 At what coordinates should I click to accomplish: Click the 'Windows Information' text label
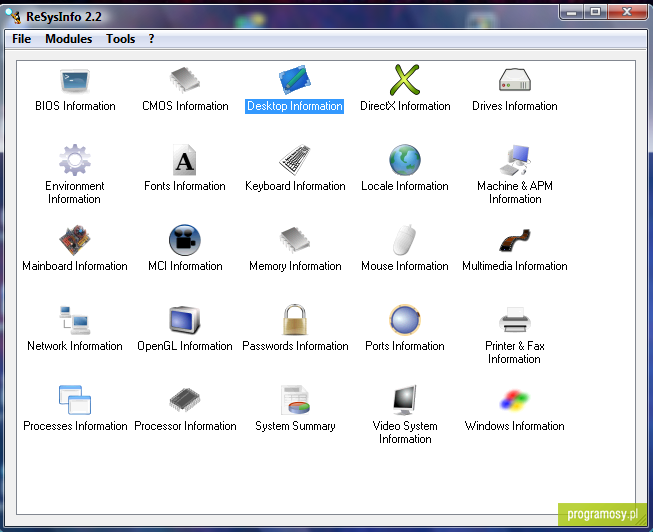click(515, 426)
